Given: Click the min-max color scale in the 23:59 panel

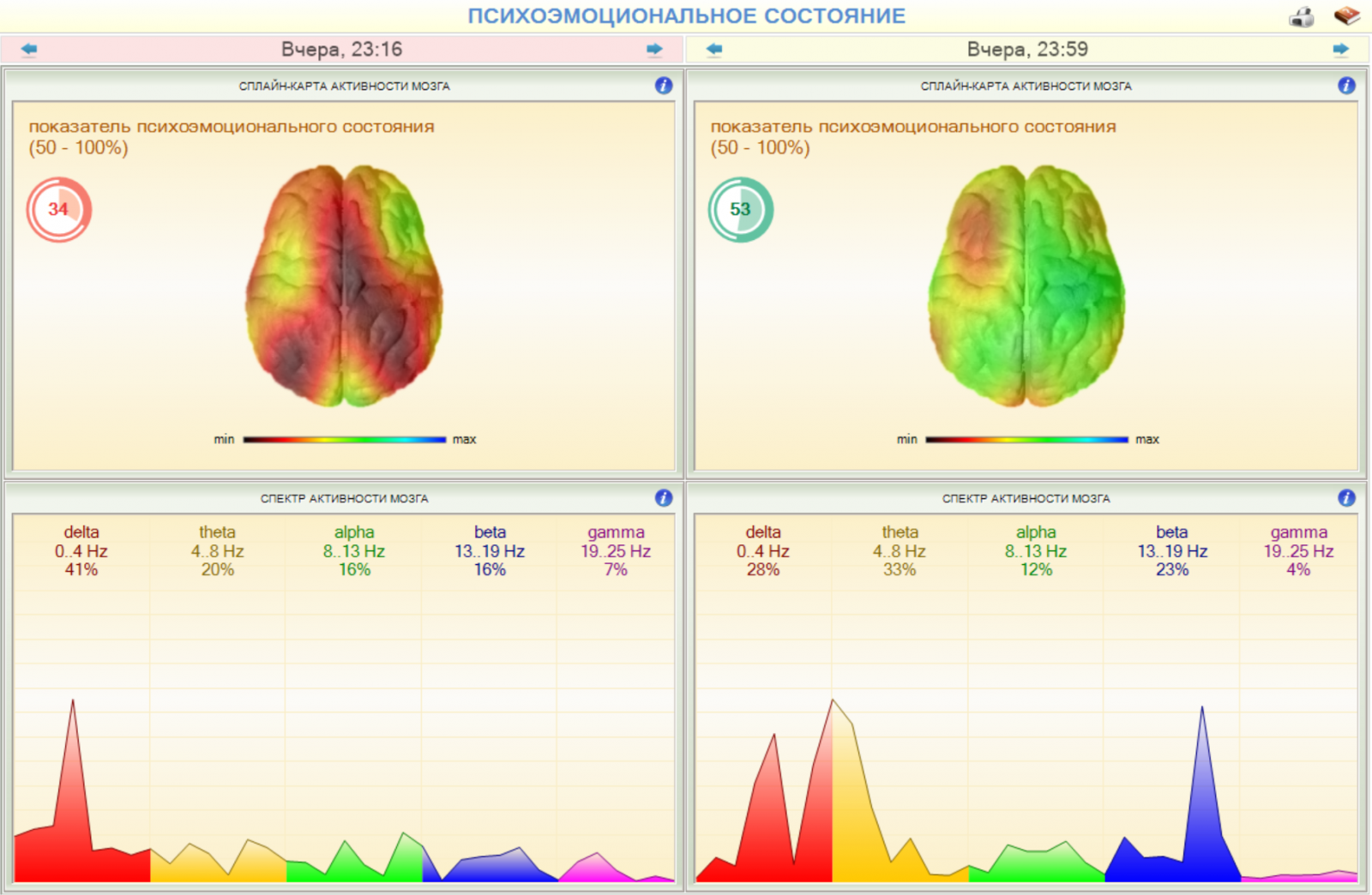Looking at the screenshot, I should pyautogui.click(x=1026, y=440).
